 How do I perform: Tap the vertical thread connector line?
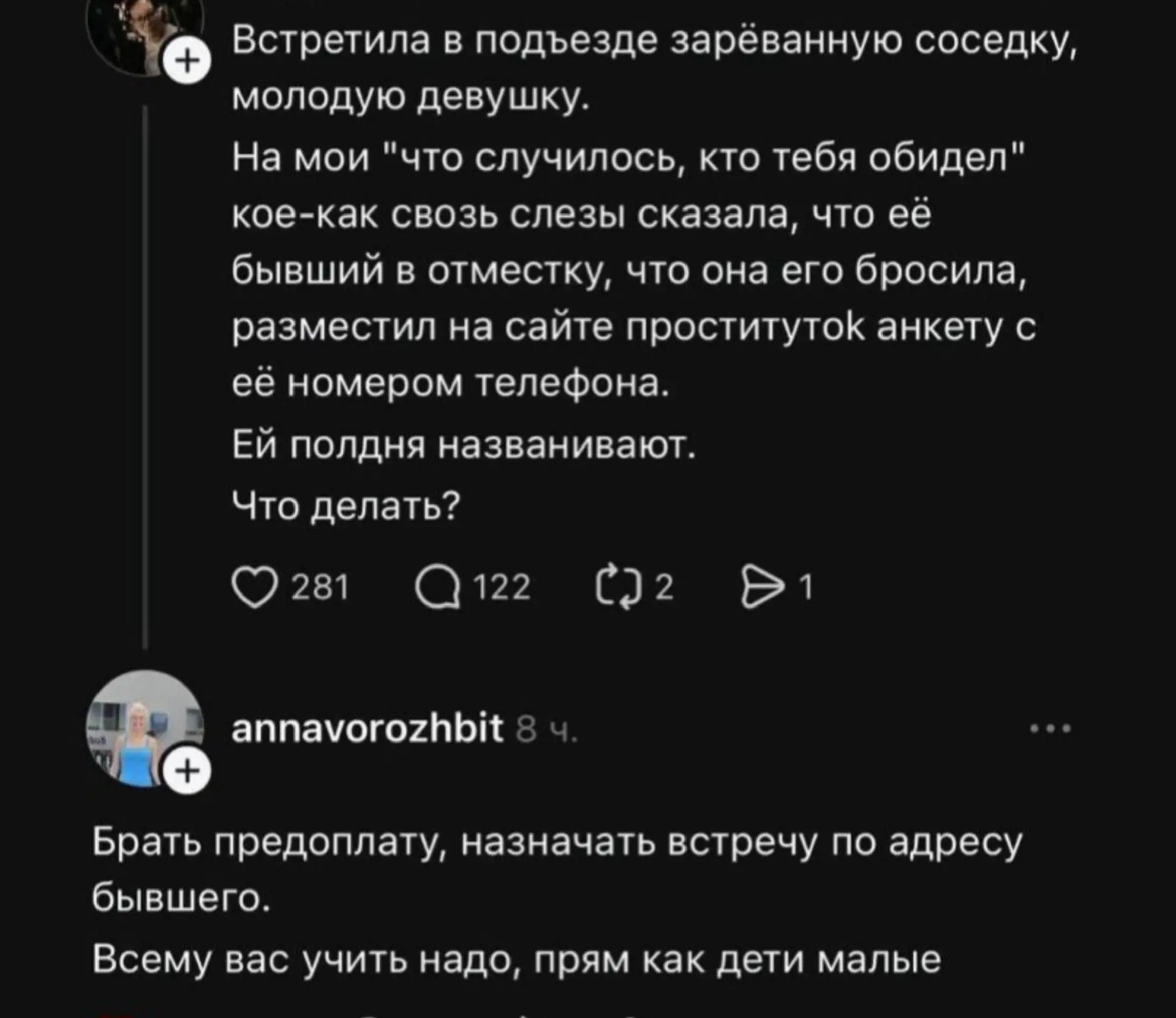coord(145,368)
